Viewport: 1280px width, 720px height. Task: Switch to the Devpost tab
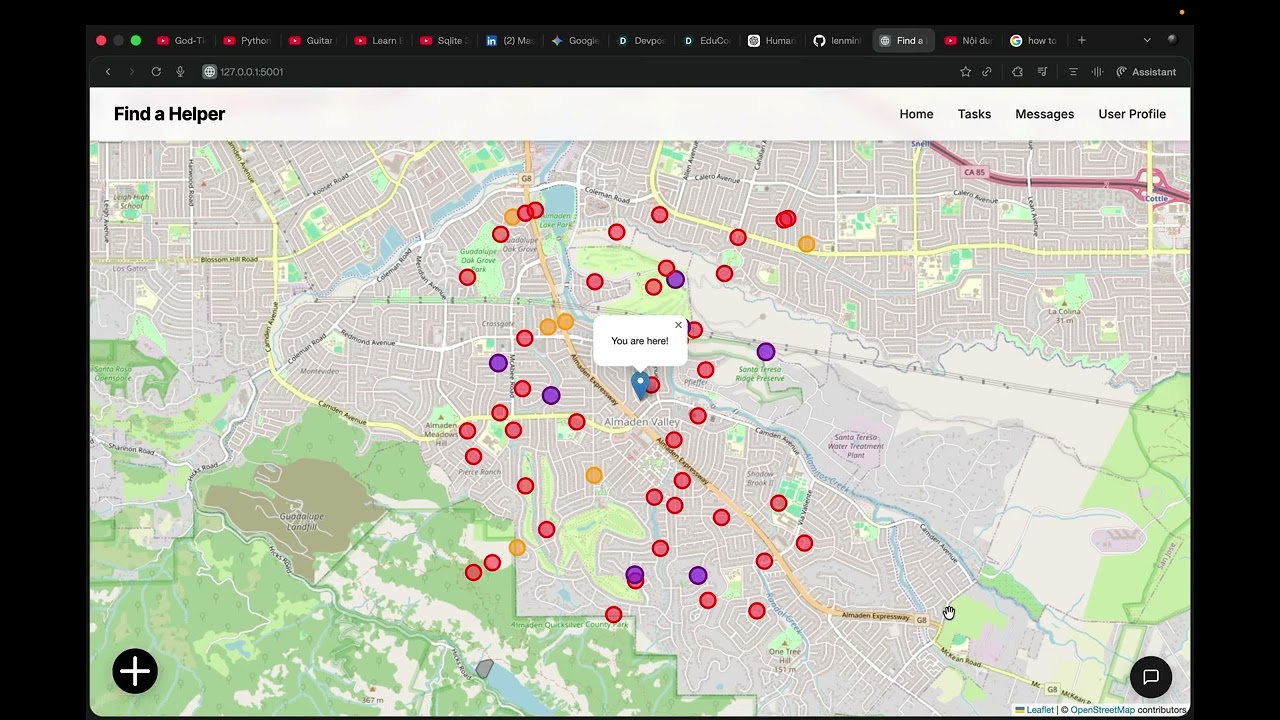[641, 41]
